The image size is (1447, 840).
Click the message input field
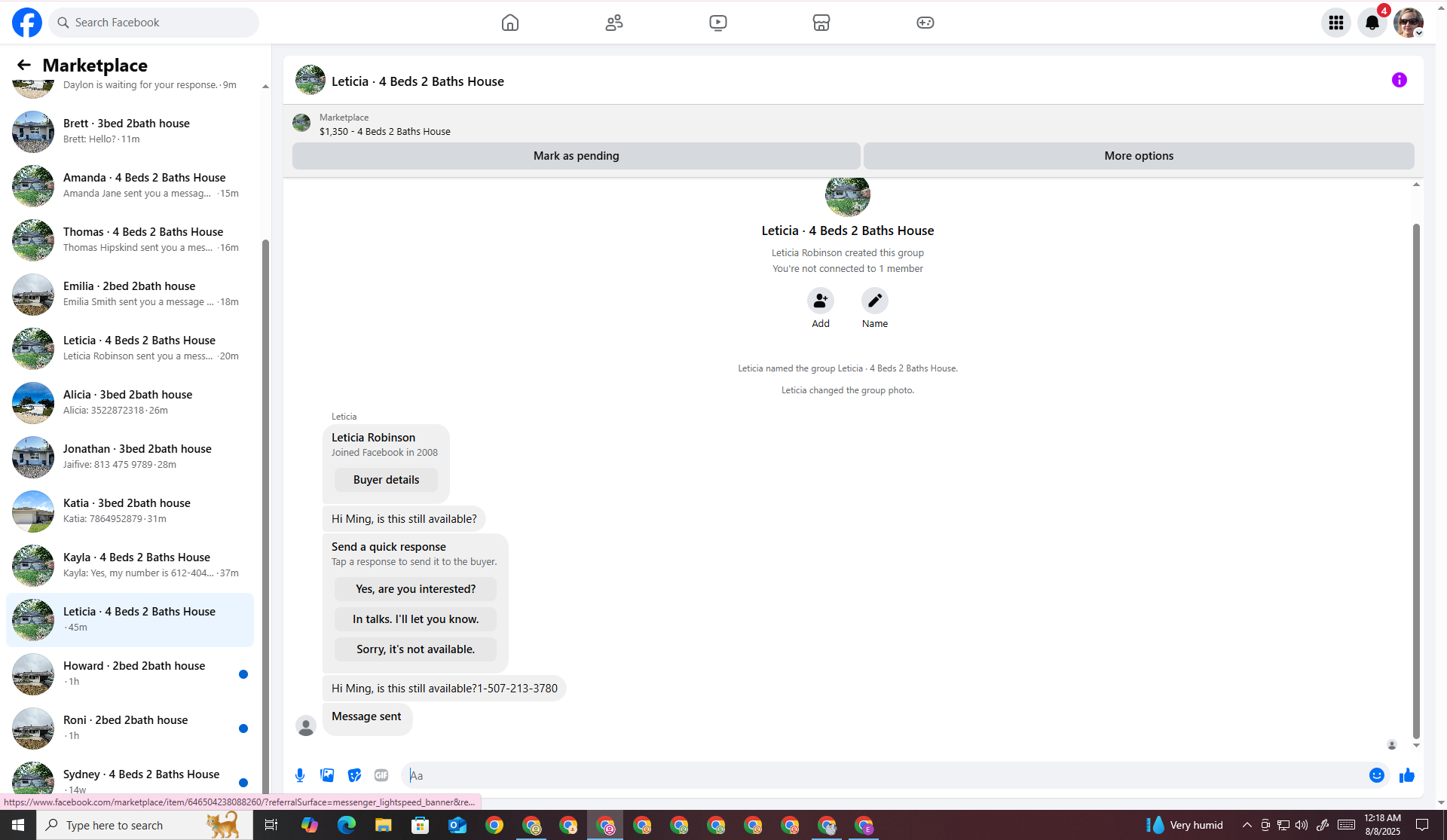tap(882, 775)
